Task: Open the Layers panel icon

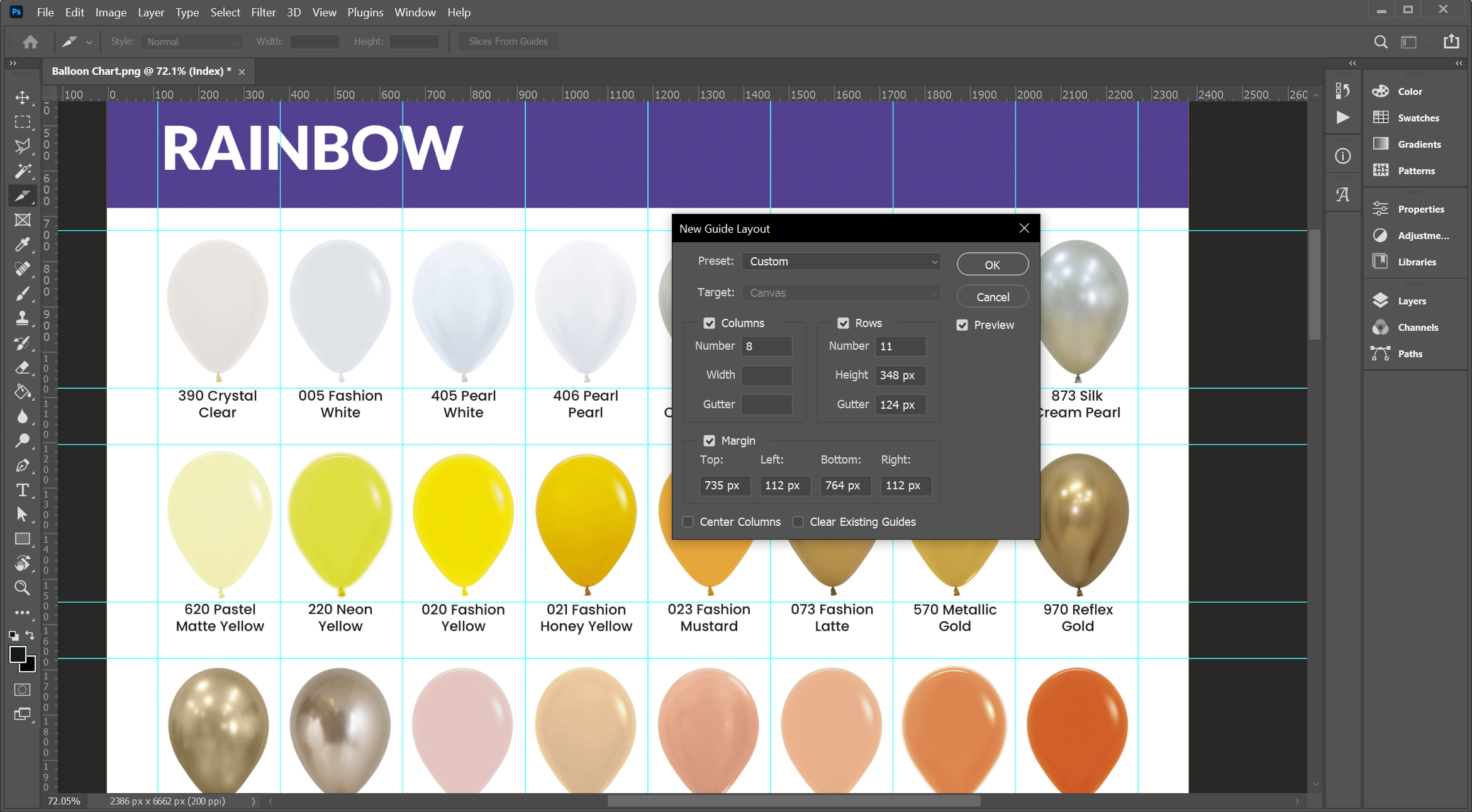Action: pos(1381,301)
